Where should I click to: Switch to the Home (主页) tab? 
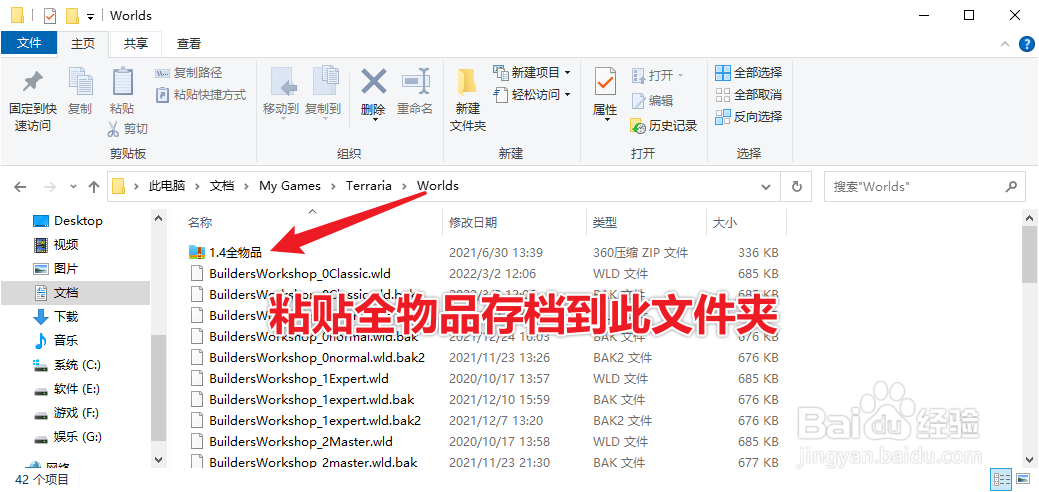pyautogui.click(x=83, y=44)
